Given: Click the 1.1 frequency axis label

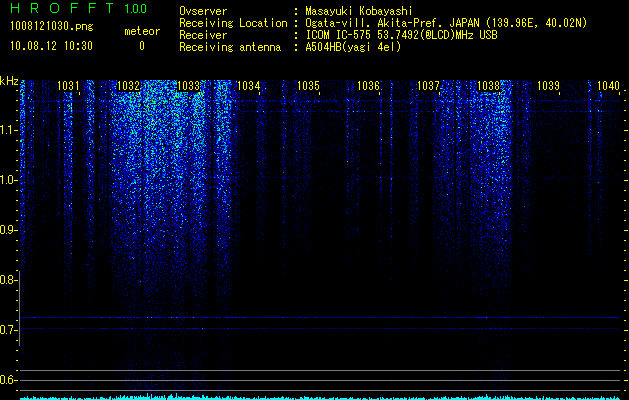Looking at the screenshot, I should (8, 130).
